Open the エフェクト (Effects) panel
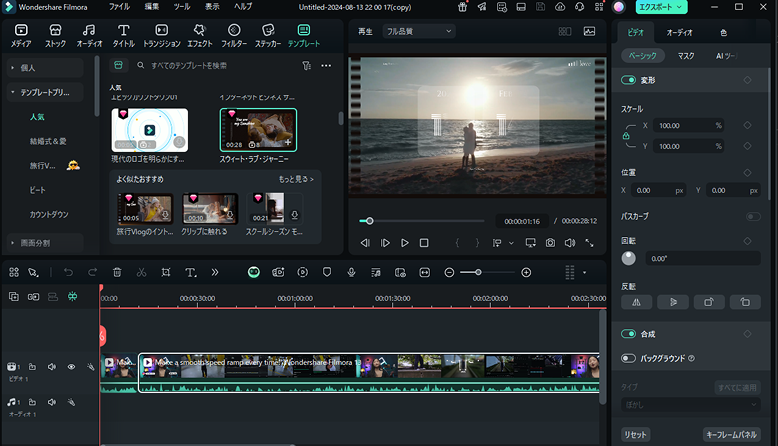778x446 pixels. pyautogui.click(x=199, y=36)
